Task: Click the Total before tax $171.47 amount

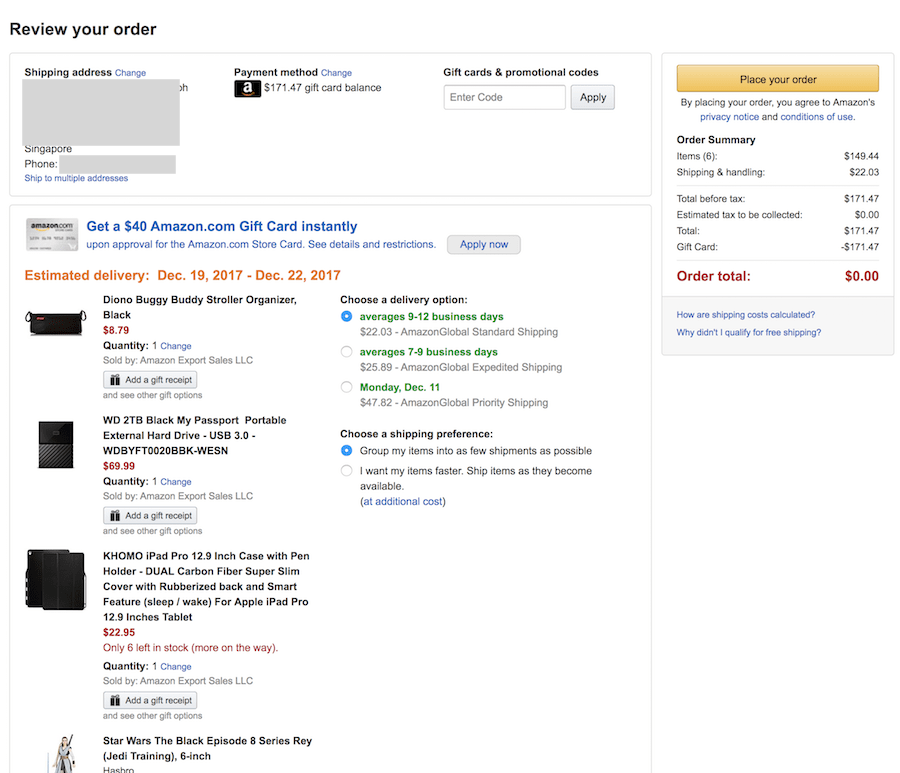Action: tap(861, 199)
